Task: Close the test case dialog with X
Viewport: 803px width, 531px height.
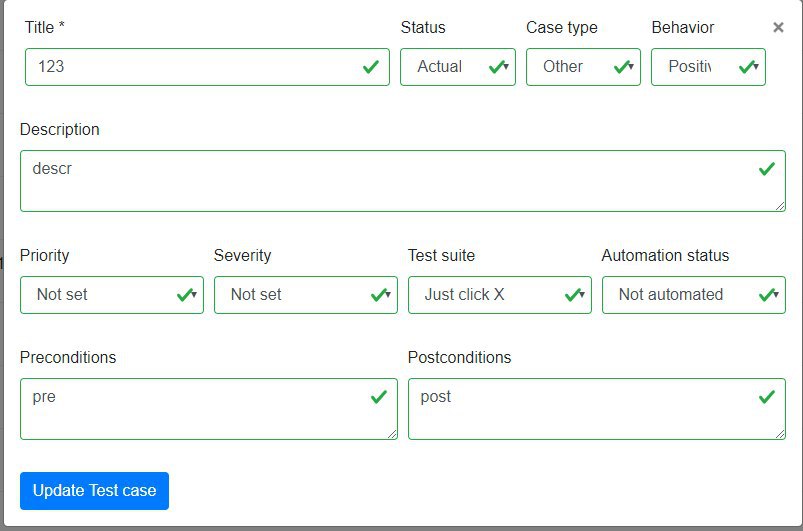Action: [x=778, y=27]
